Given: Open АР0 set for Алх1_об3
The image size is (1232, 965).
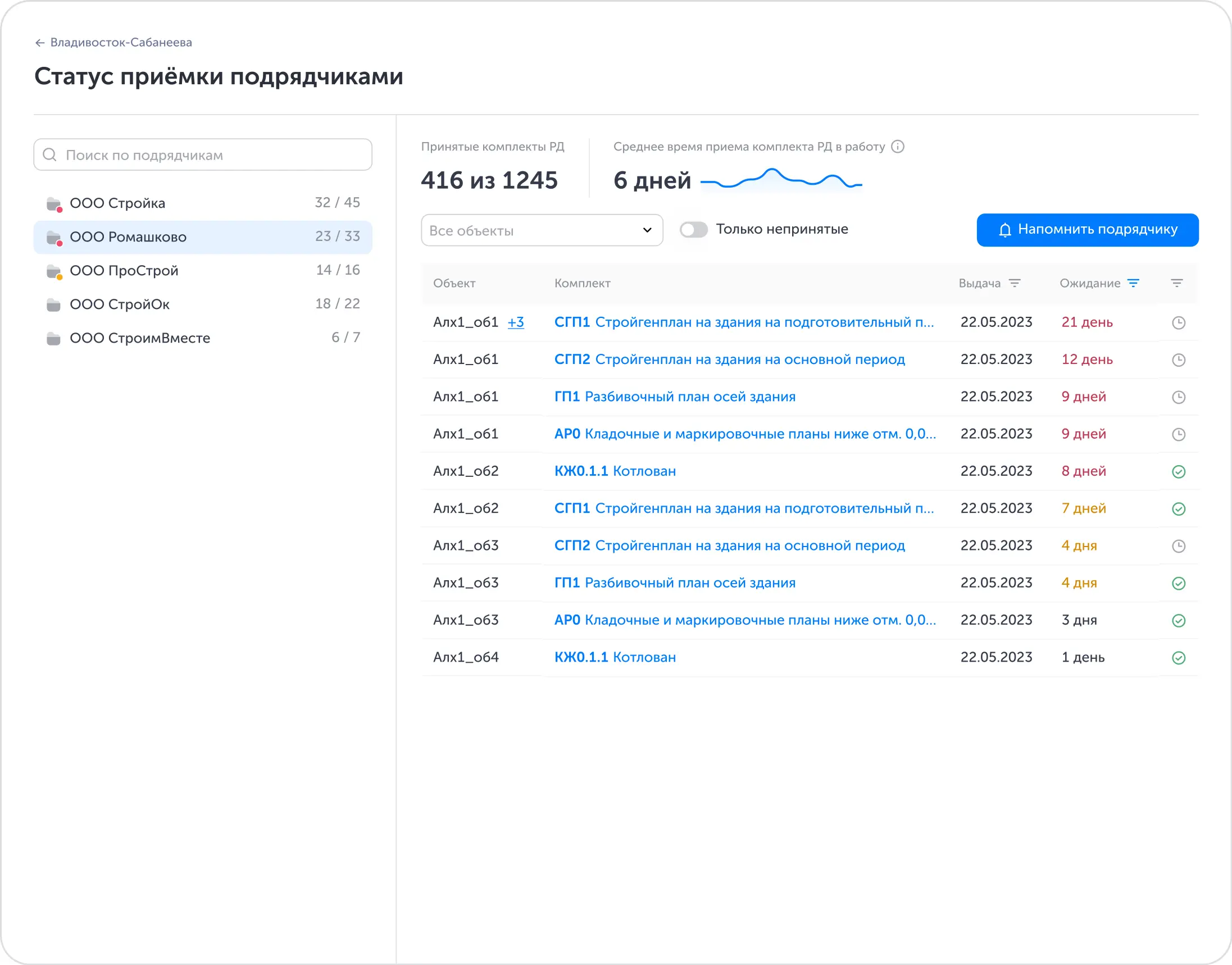Looking at the screenshot, I should click(745, 620).
